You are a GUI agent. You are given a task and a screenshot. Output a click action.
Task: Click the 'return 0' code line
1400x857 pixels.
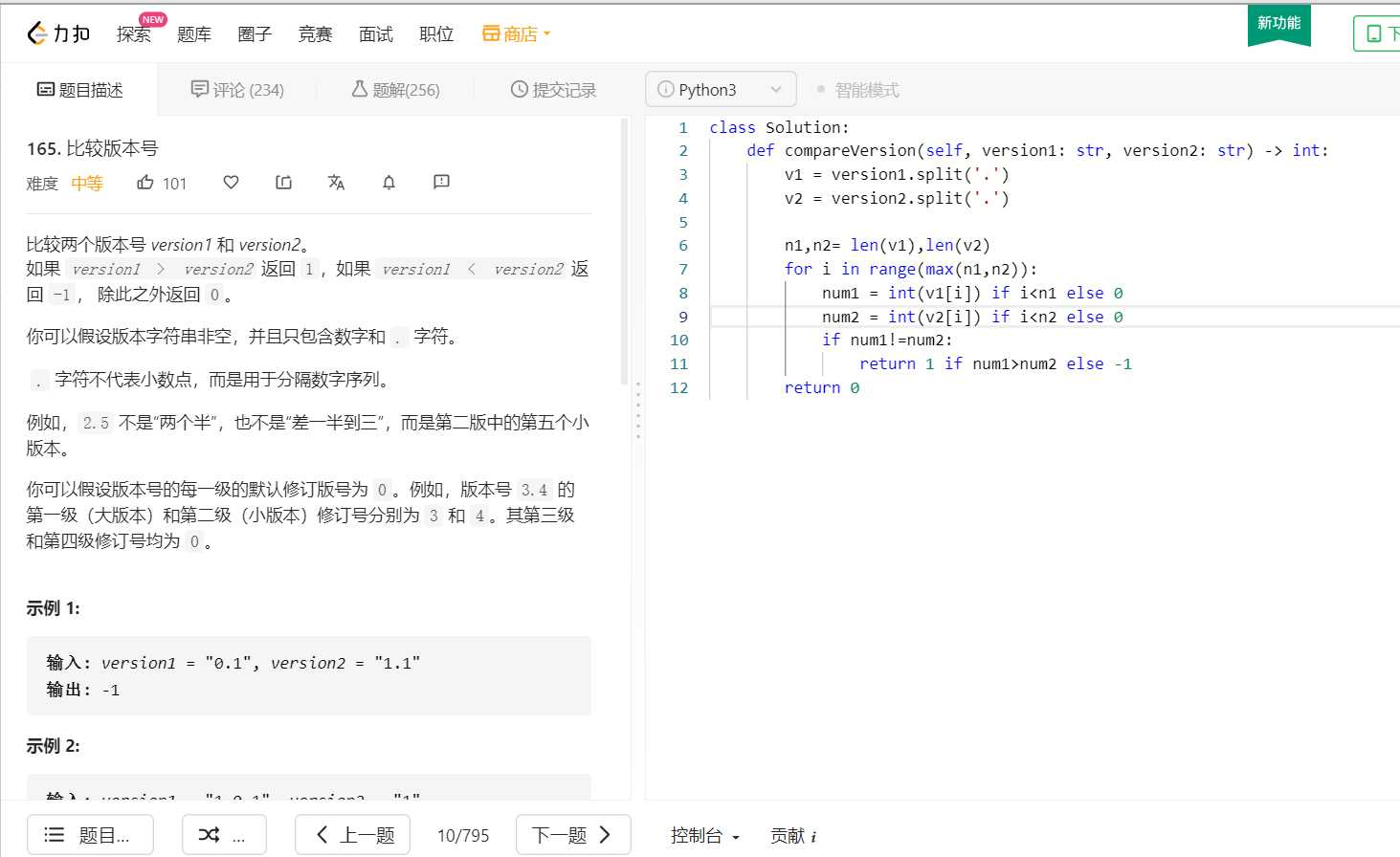(x=822, y=387)
